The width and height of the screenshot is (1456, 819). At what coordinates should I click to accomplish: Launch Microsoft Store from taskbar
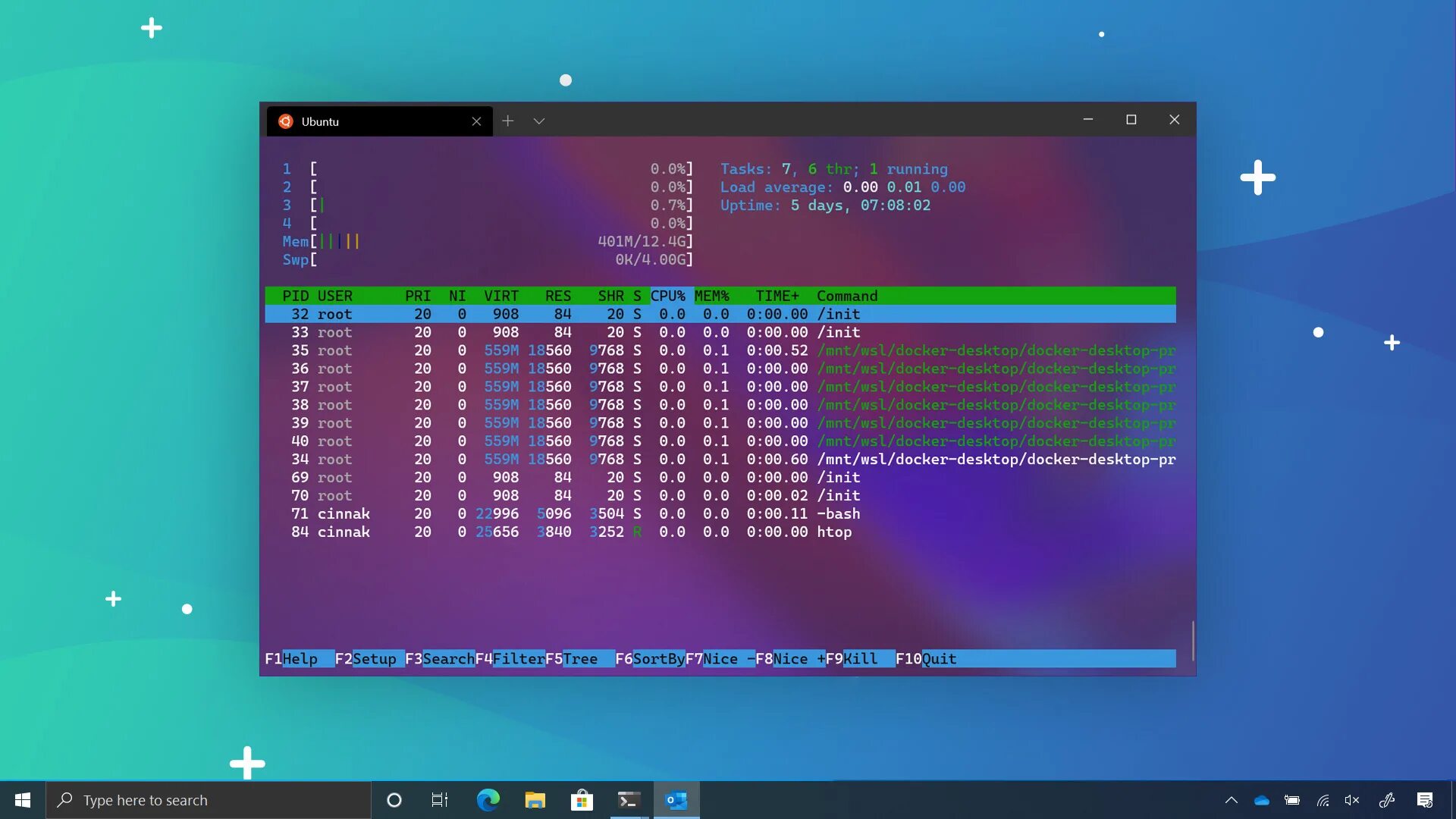tap(582, 800)
